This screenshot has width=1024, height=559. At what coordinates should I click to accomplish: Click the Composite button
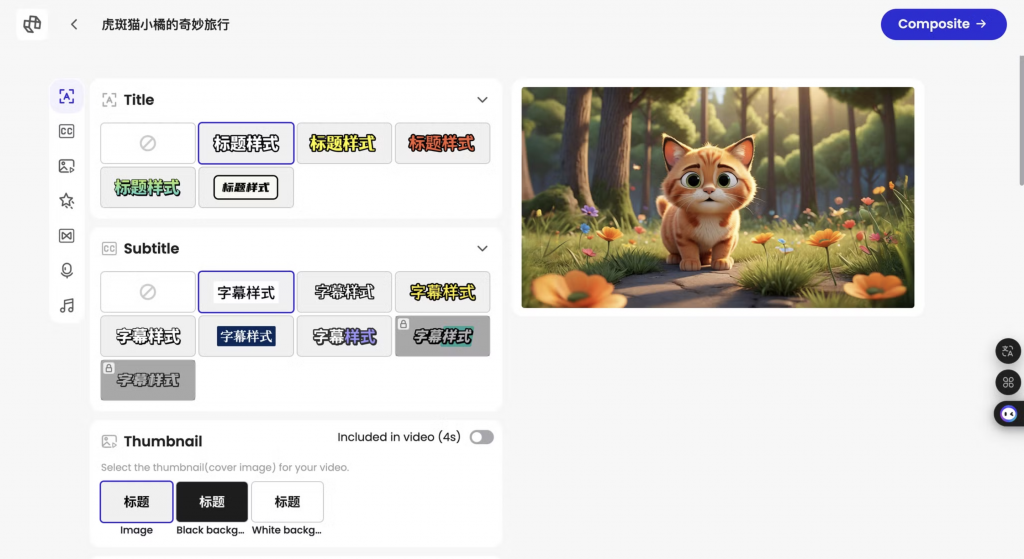(943, 24)
